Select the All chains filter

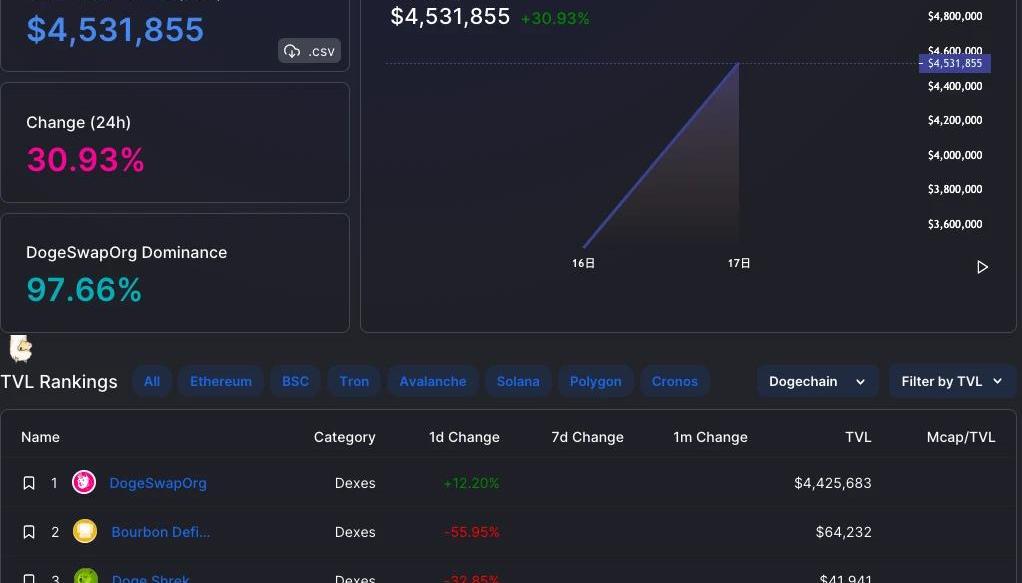(x=152, y=381)
